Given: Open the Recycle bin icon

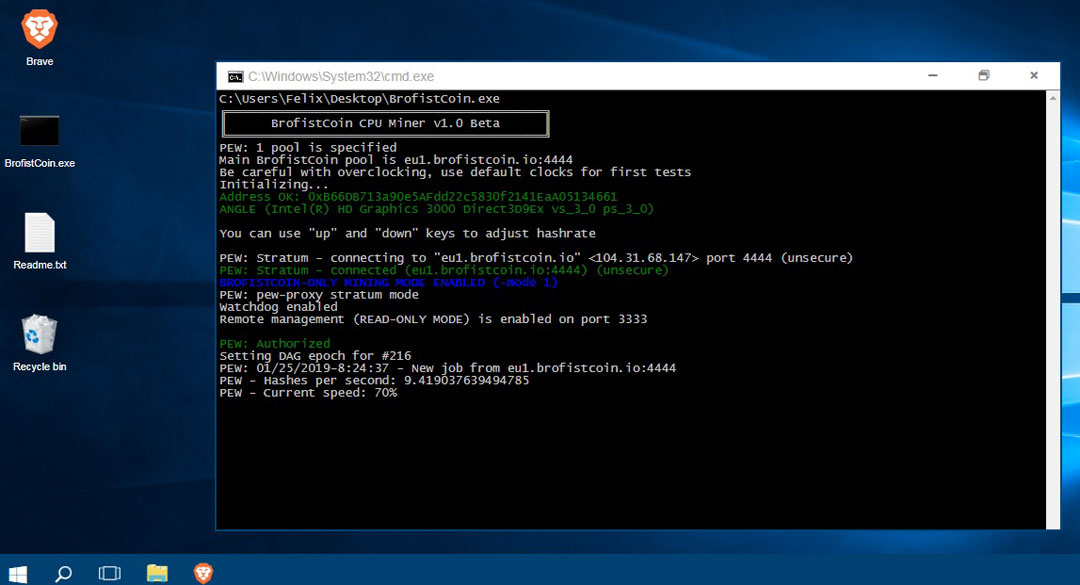Looking at the screenshot, I should (x=39, y=334).
